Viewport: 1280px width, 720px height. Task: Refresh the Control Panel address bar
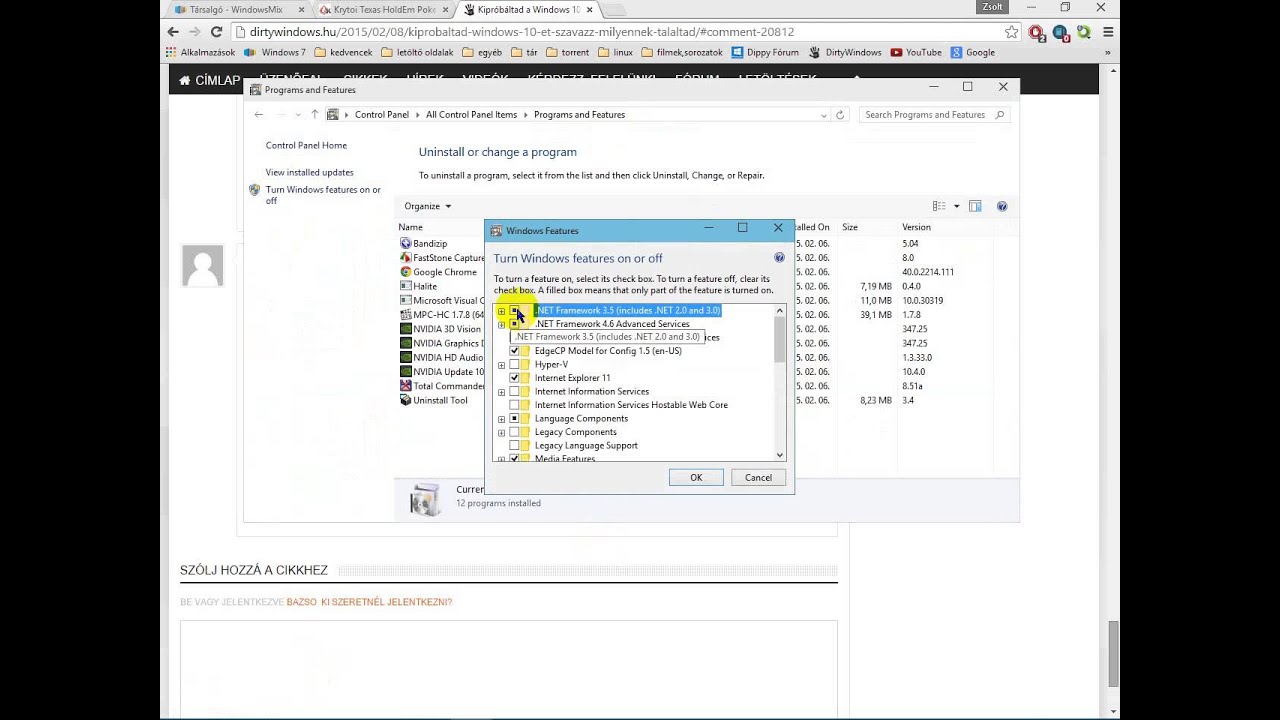840,115
